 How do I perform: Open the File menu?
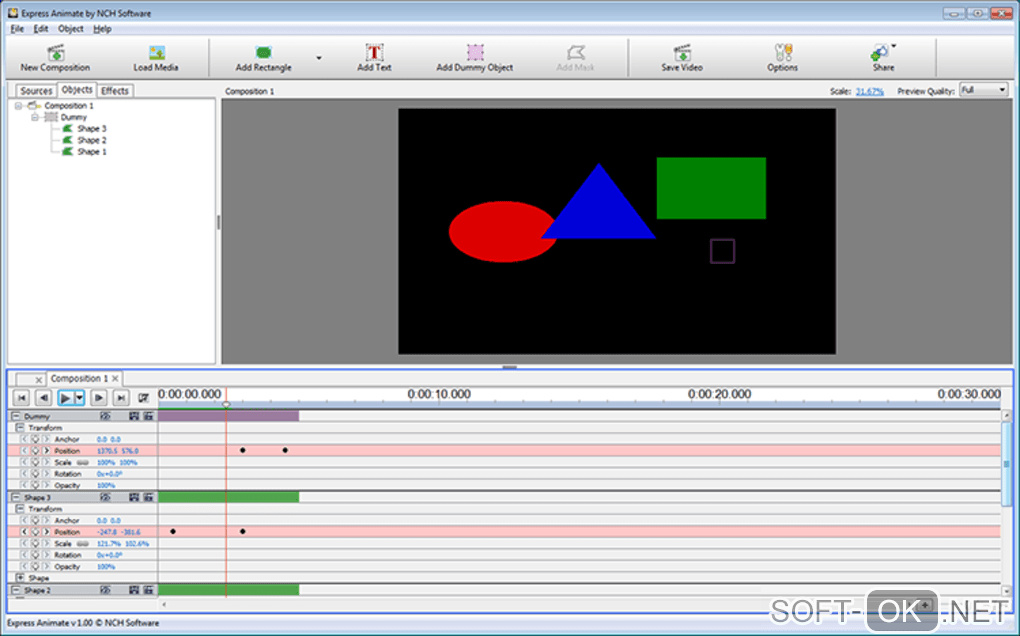pyautogui.click(x=17, y=29)
